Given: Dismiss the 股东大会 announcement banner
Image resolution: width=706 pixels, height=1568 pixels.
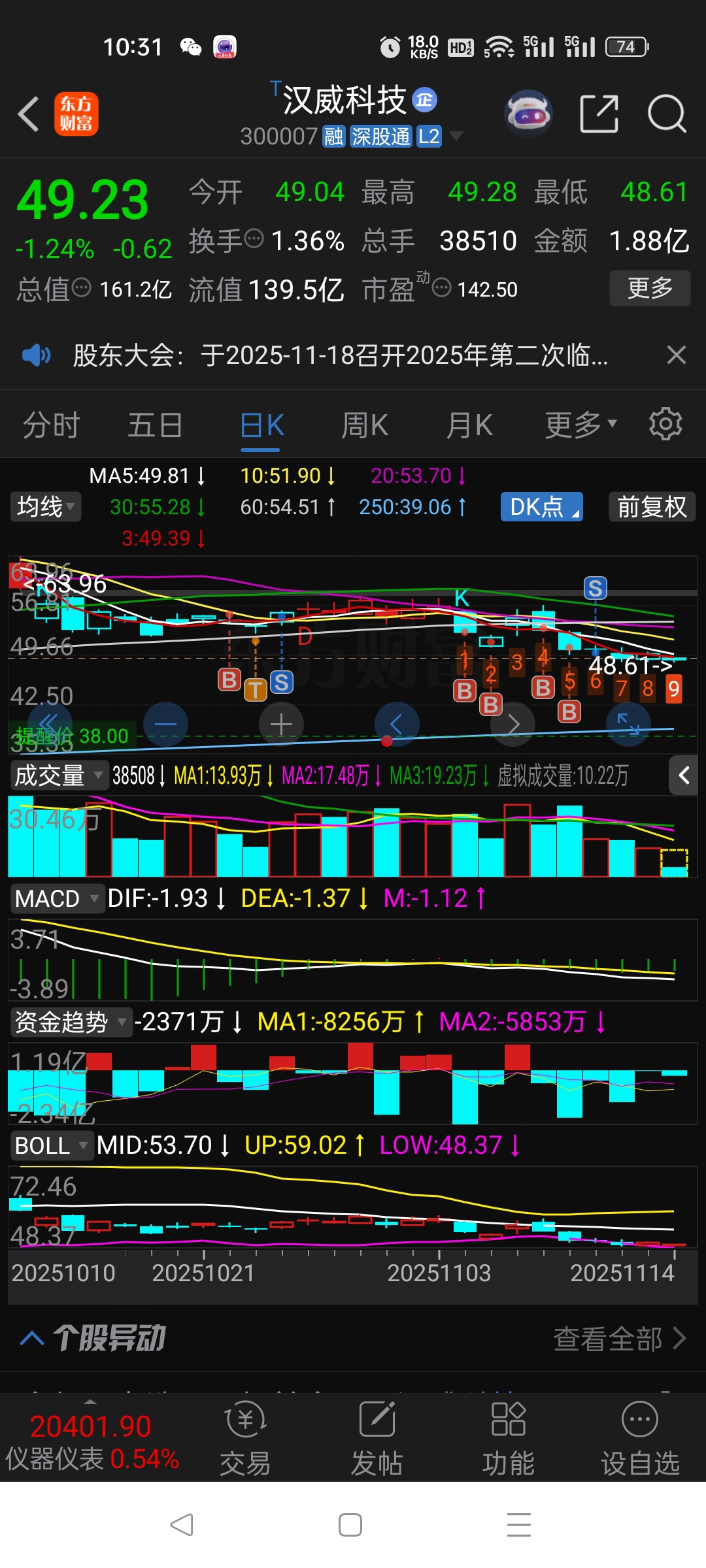Looking at the screenshot, I should click(677, 355).
